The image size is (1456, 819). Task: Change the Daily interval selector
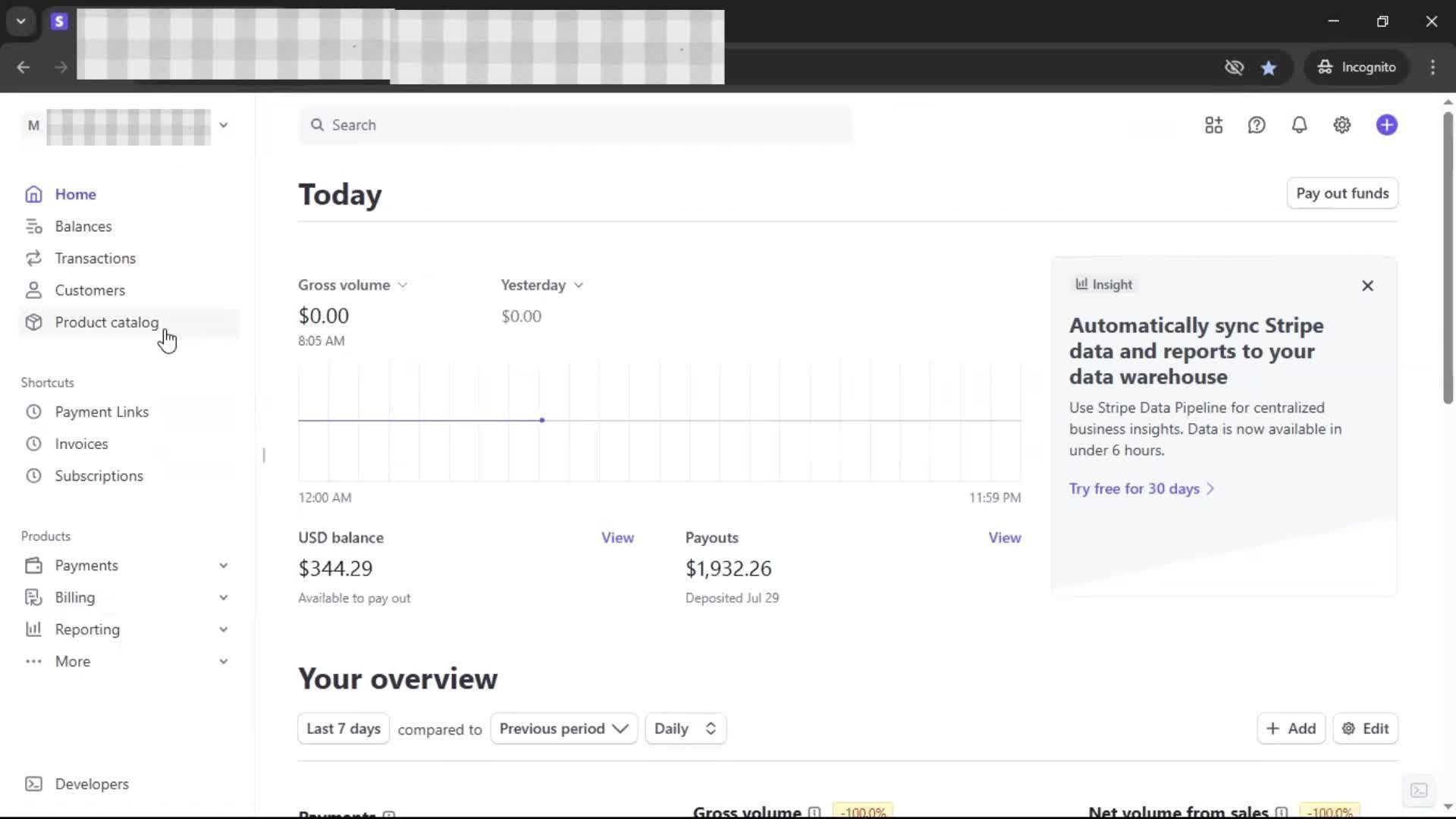coord(685,729)
